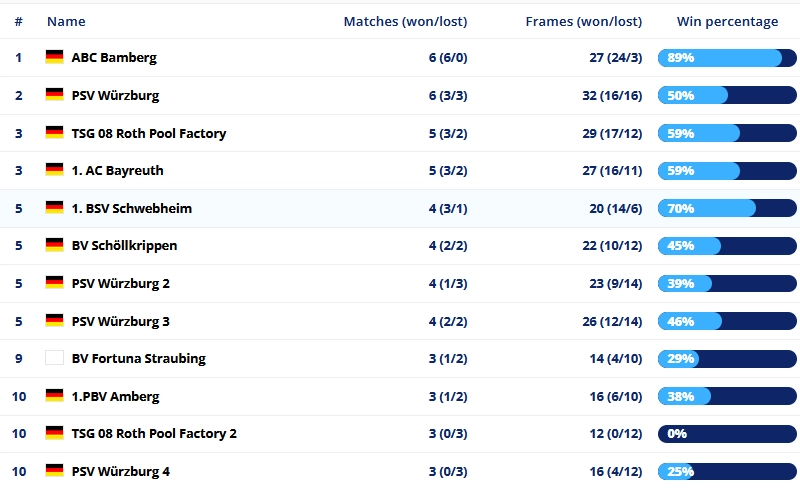Click the flag beside PSV Würzburg 4
The height and width of the screenshot is (490, 800).
point(54,471)
